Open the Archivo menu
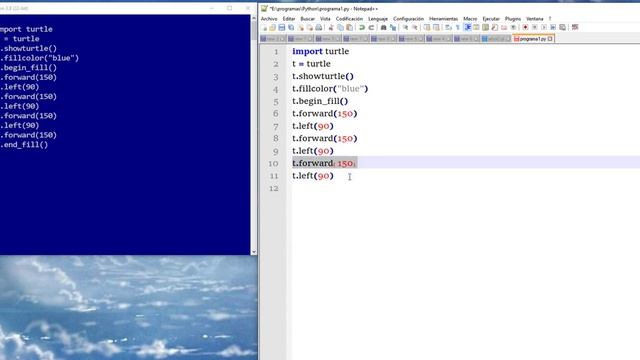The image size is (640, 360). click(x=269, y=19)
